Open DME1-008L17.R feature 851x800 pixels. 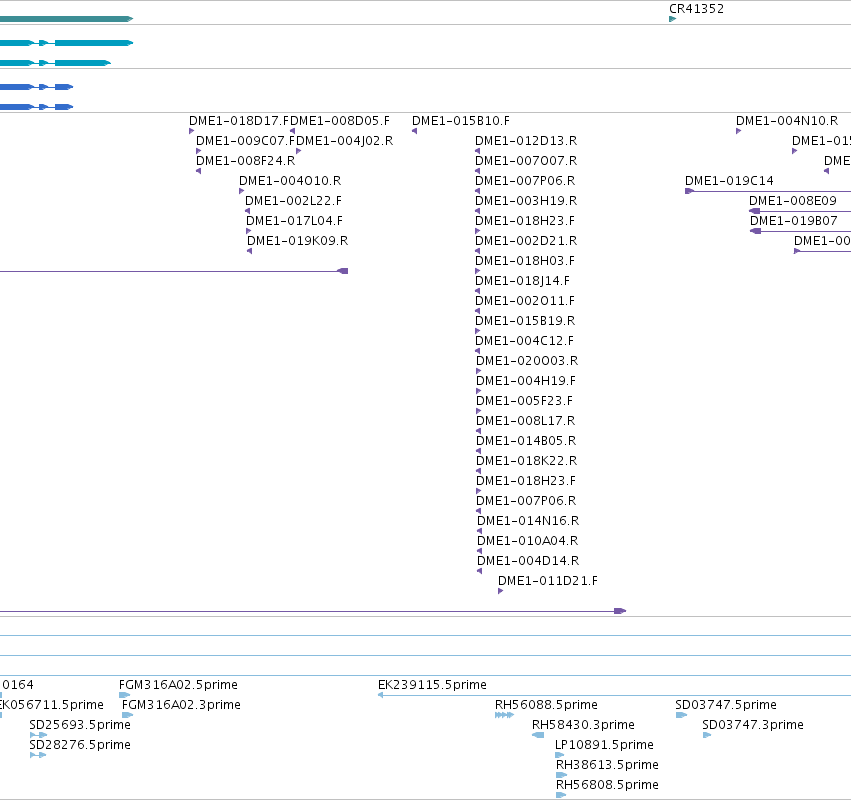525,421
